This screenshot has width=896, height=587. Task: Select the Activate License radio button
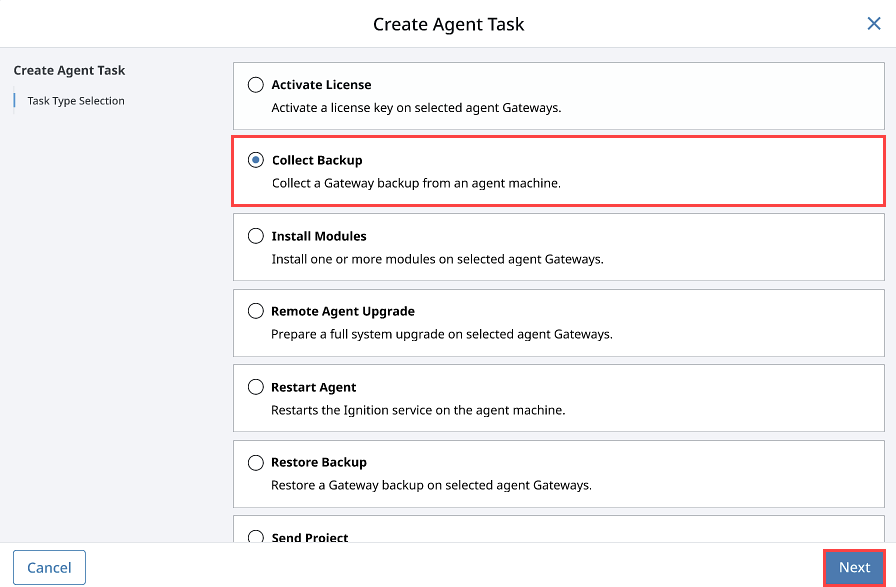pyautogui.click(x=255, y=85)
